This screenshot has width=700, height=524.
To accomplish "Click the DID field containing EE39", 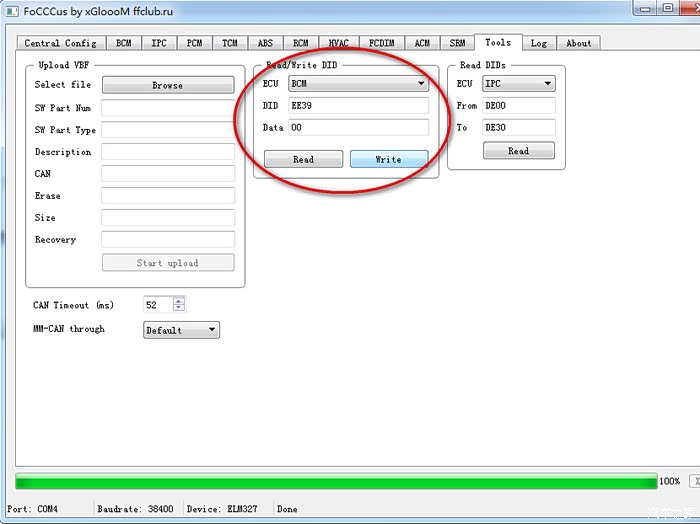I will 358,106.
